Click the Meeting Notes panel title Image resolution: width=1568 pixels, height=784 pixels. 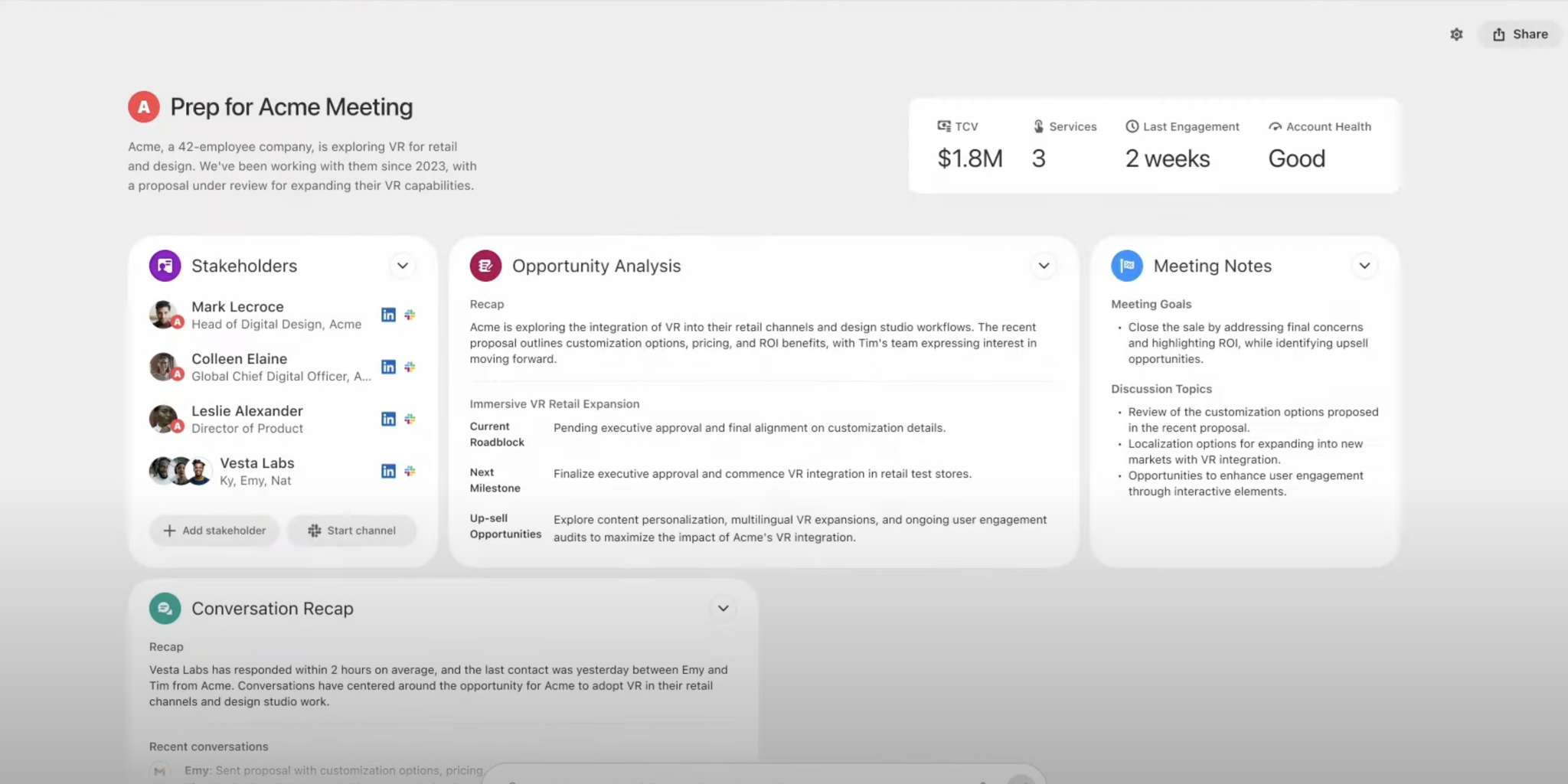pos(1213,266)
